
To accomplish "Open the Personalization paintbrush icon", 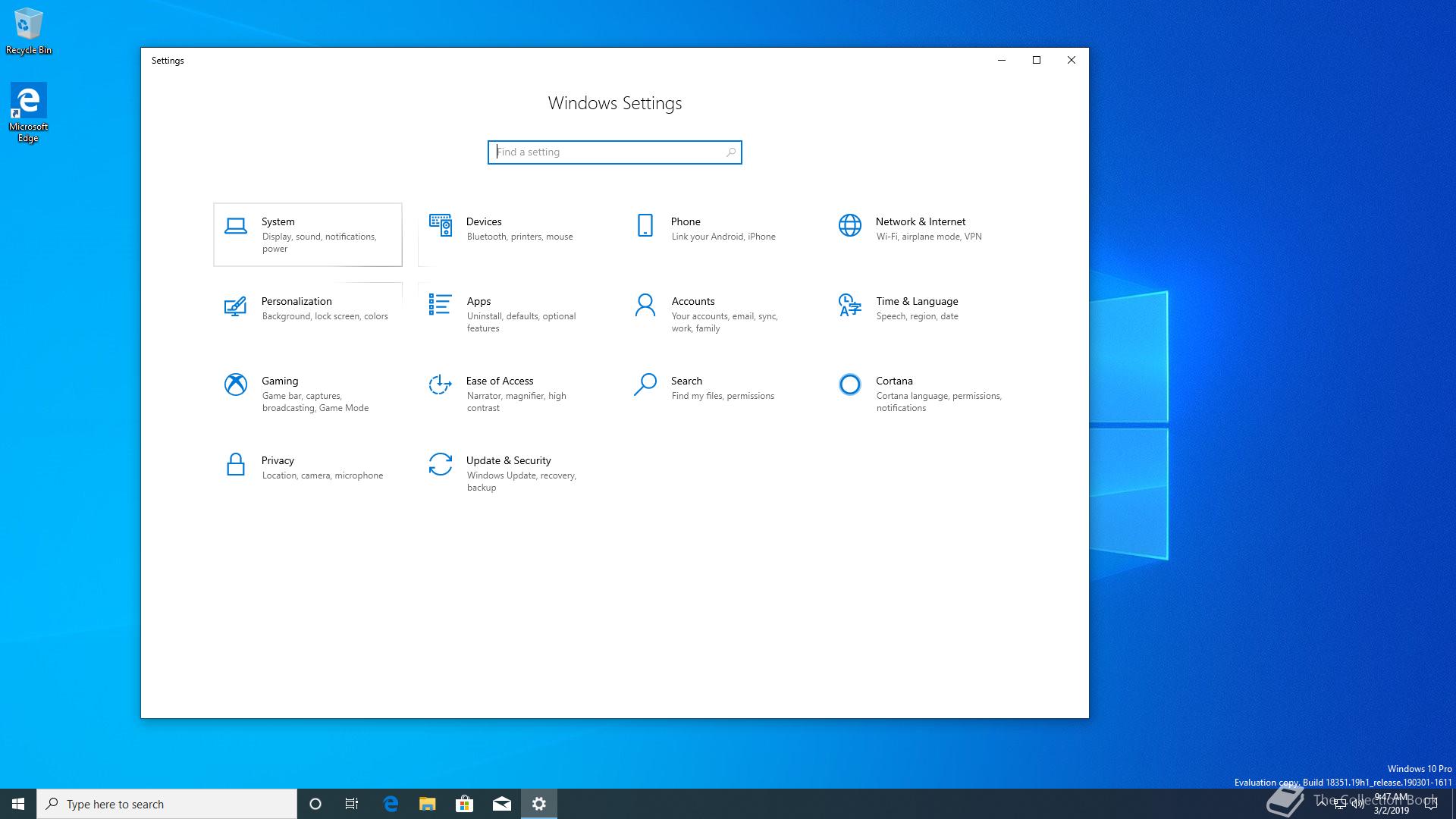I will [x=236, y=306].
